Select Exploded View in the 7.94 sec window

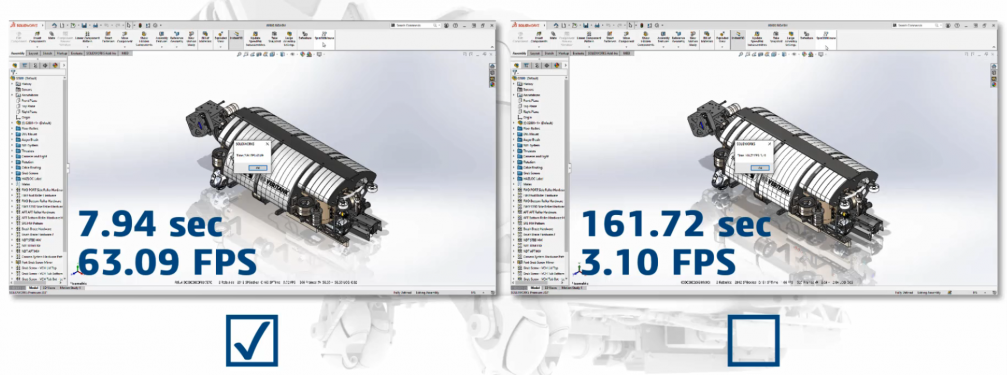click(221, 39)
